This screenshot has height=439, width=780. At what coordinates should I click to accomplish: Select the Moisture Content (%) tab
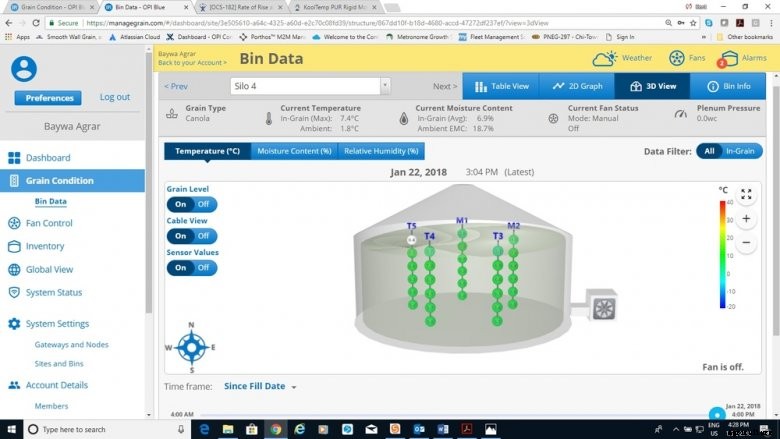click(x=294, y=151)
